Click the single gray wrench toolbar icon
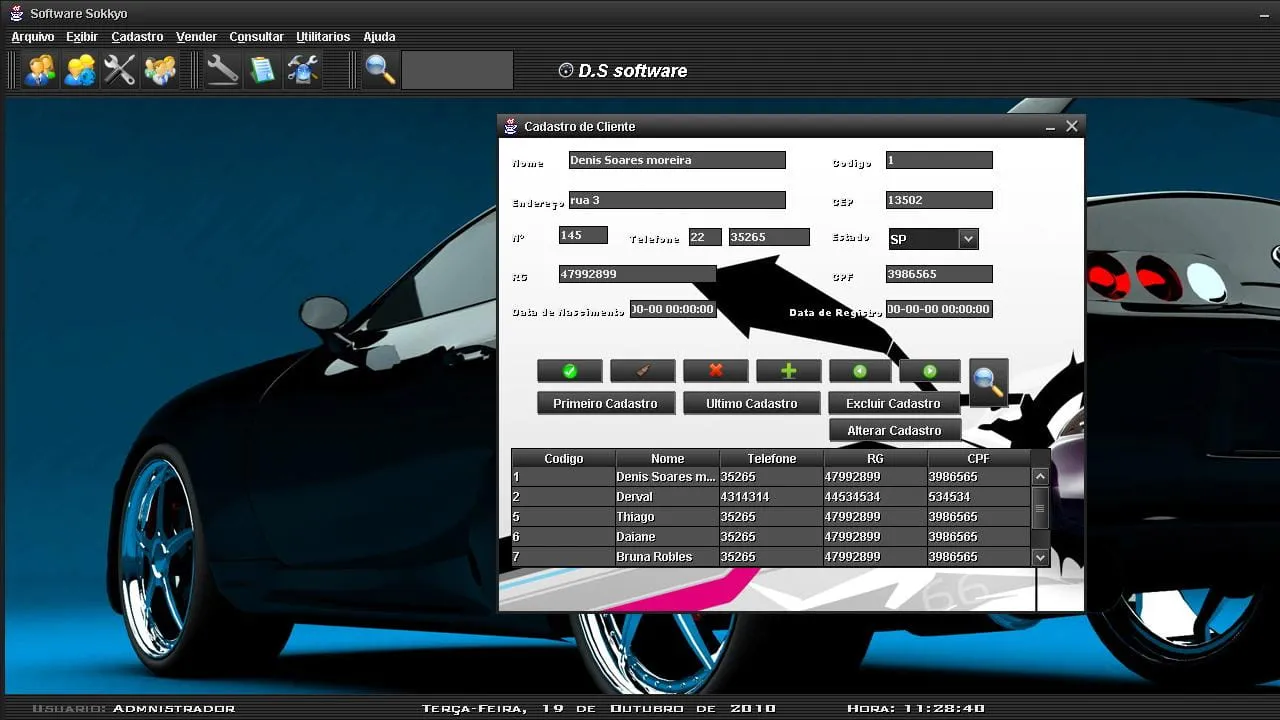Screen dimensions: 1280x720 point(222,70)
